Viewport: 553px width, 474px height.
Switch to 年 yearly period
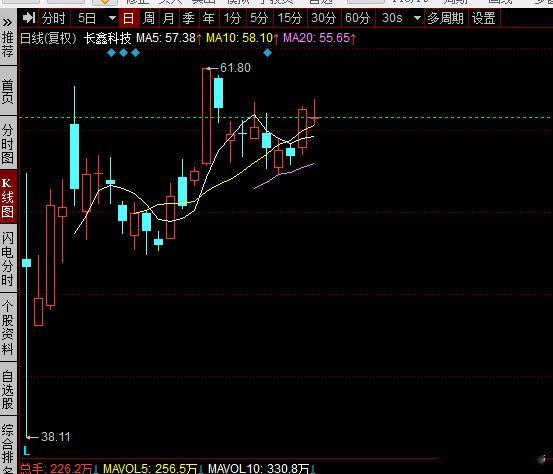(x=209, y=18)
